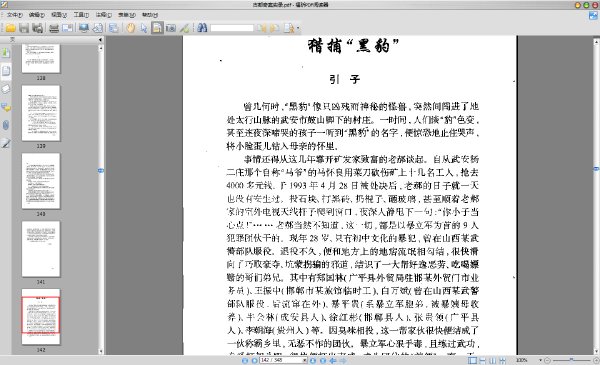Go to the previous page using the status bar button
Image resolution: width=600 pixels, height=365 pixels.
pos(254,360)
